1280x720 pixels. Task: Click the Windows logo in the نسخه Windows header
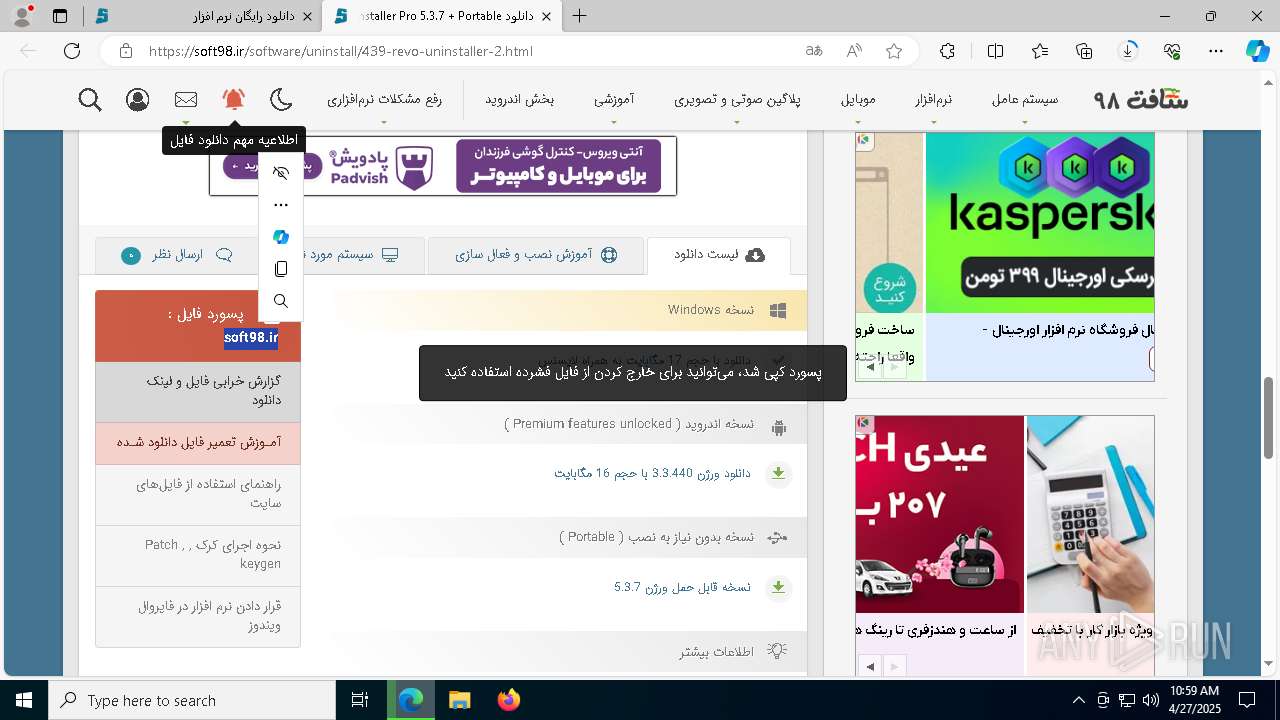[x=778, y=310]
